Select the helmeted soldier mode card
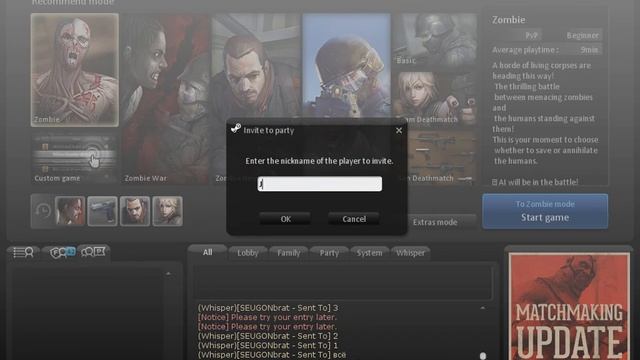The image size is (640, 360). 347,65
